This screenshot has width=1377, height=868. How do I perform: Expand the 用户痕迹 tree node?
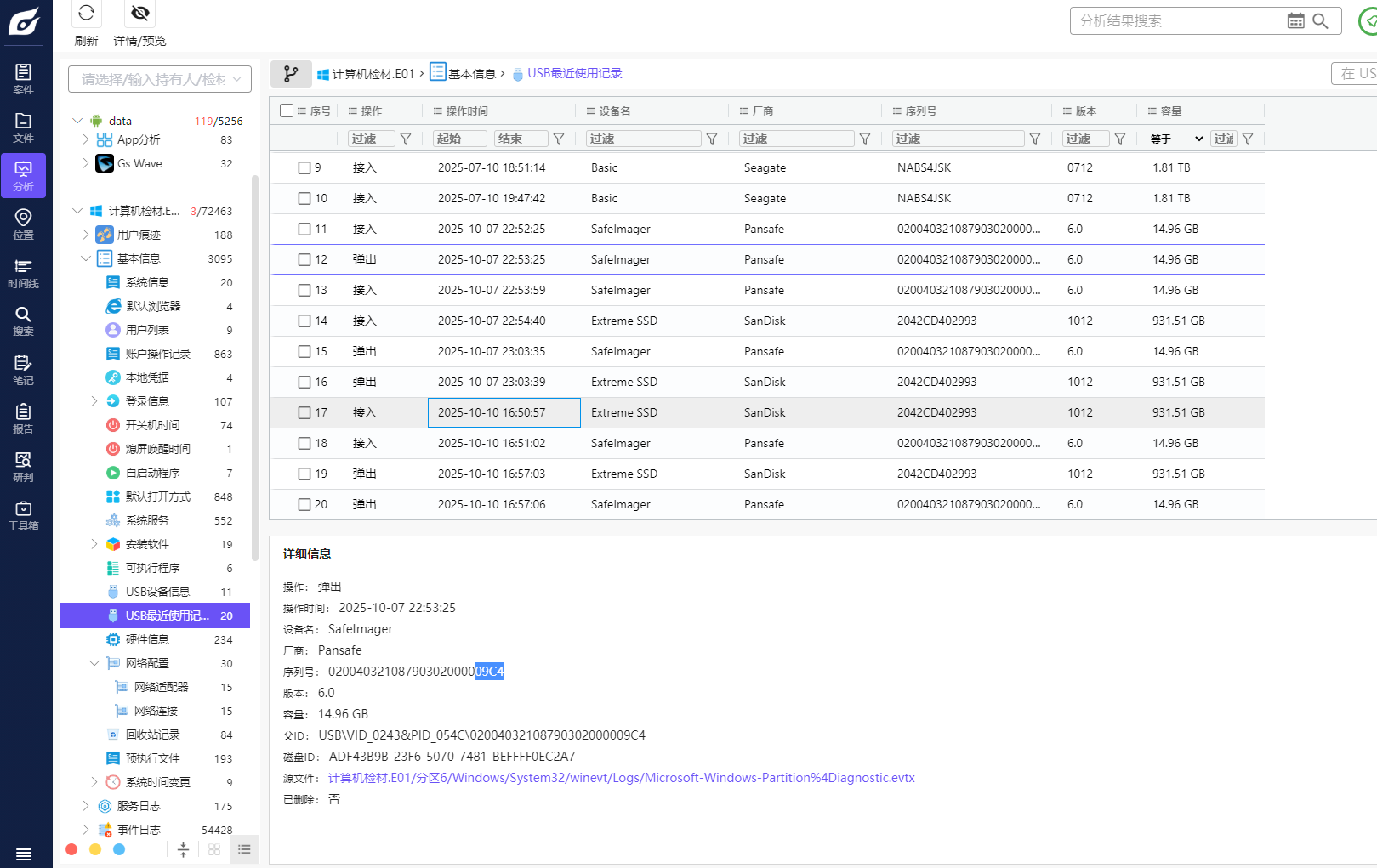click(x=86, y=235)
